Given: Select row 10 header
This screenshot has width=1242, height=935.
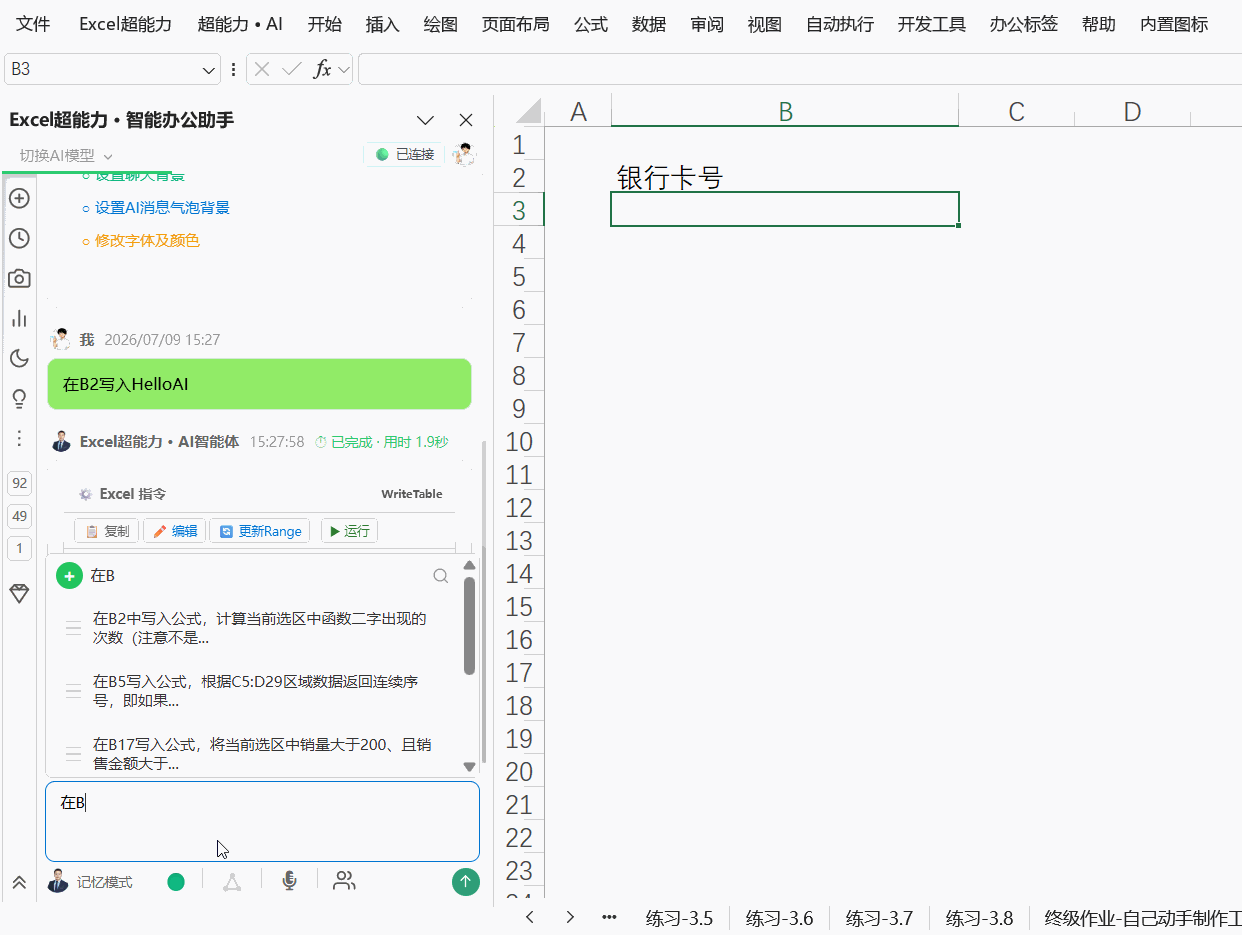Looking at the screenshot, I should 519,442.
